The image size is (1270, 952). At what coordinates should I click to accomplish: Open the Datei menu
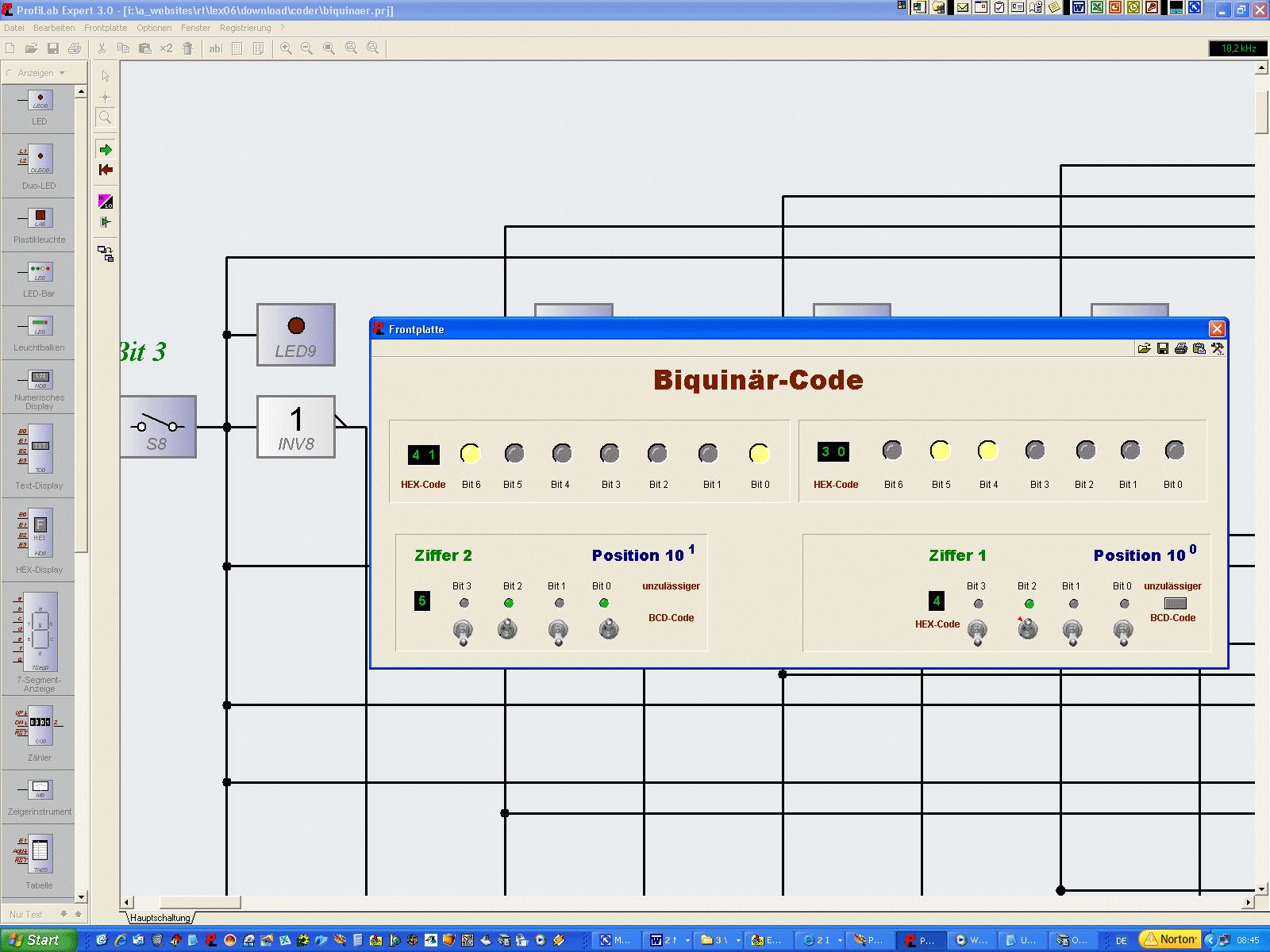tap(14, 28)
